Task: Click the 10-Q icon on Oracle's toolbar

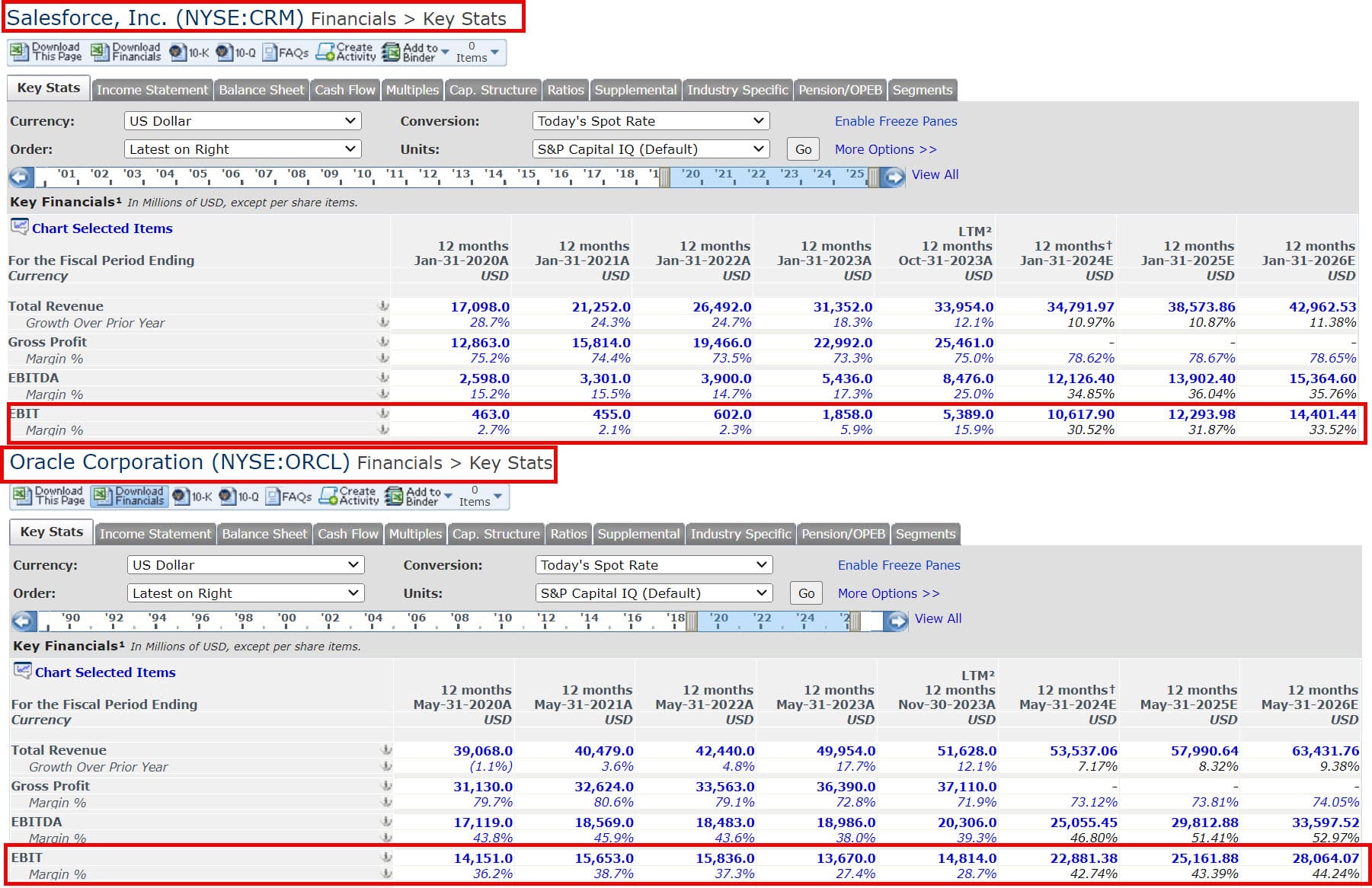Action: pos(236,497)
